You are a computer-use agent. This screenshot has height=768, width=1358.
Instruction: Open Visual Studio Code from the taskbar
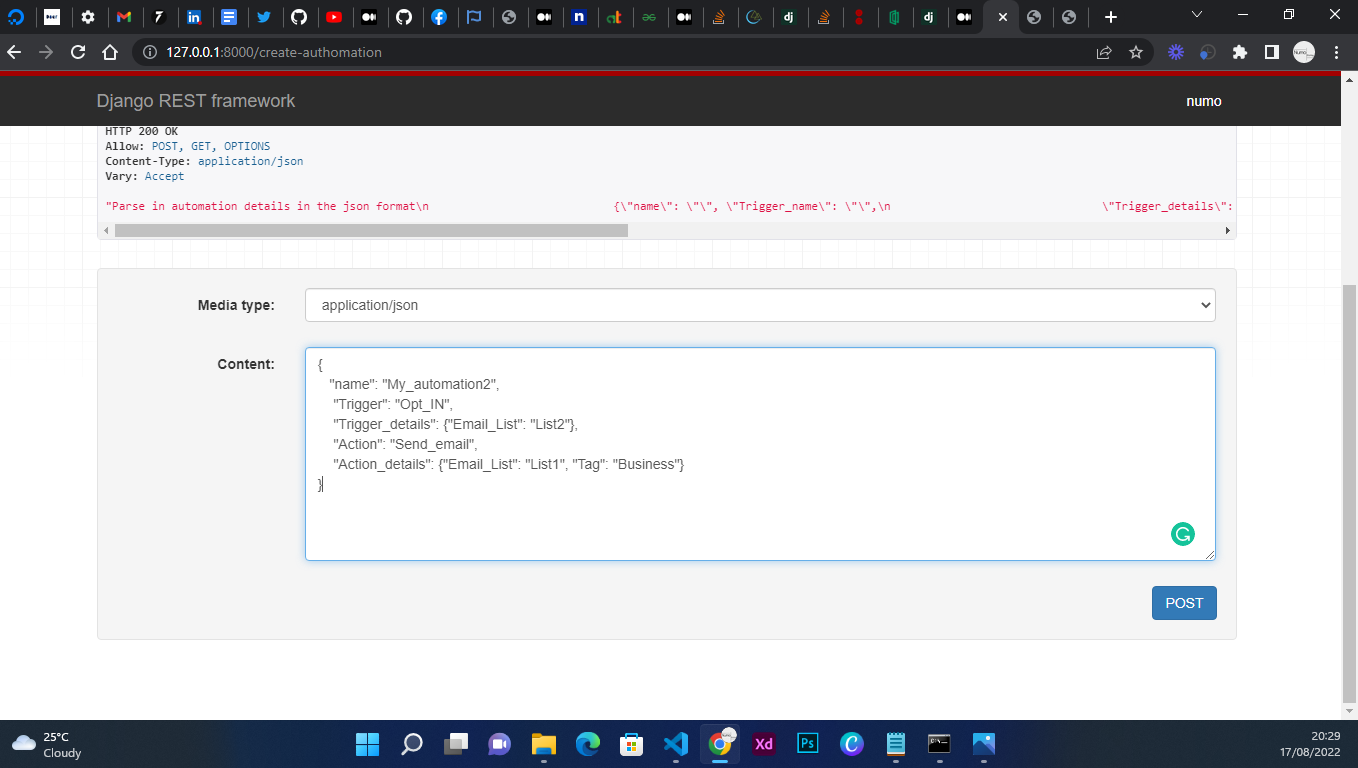(x=676, y=744)
